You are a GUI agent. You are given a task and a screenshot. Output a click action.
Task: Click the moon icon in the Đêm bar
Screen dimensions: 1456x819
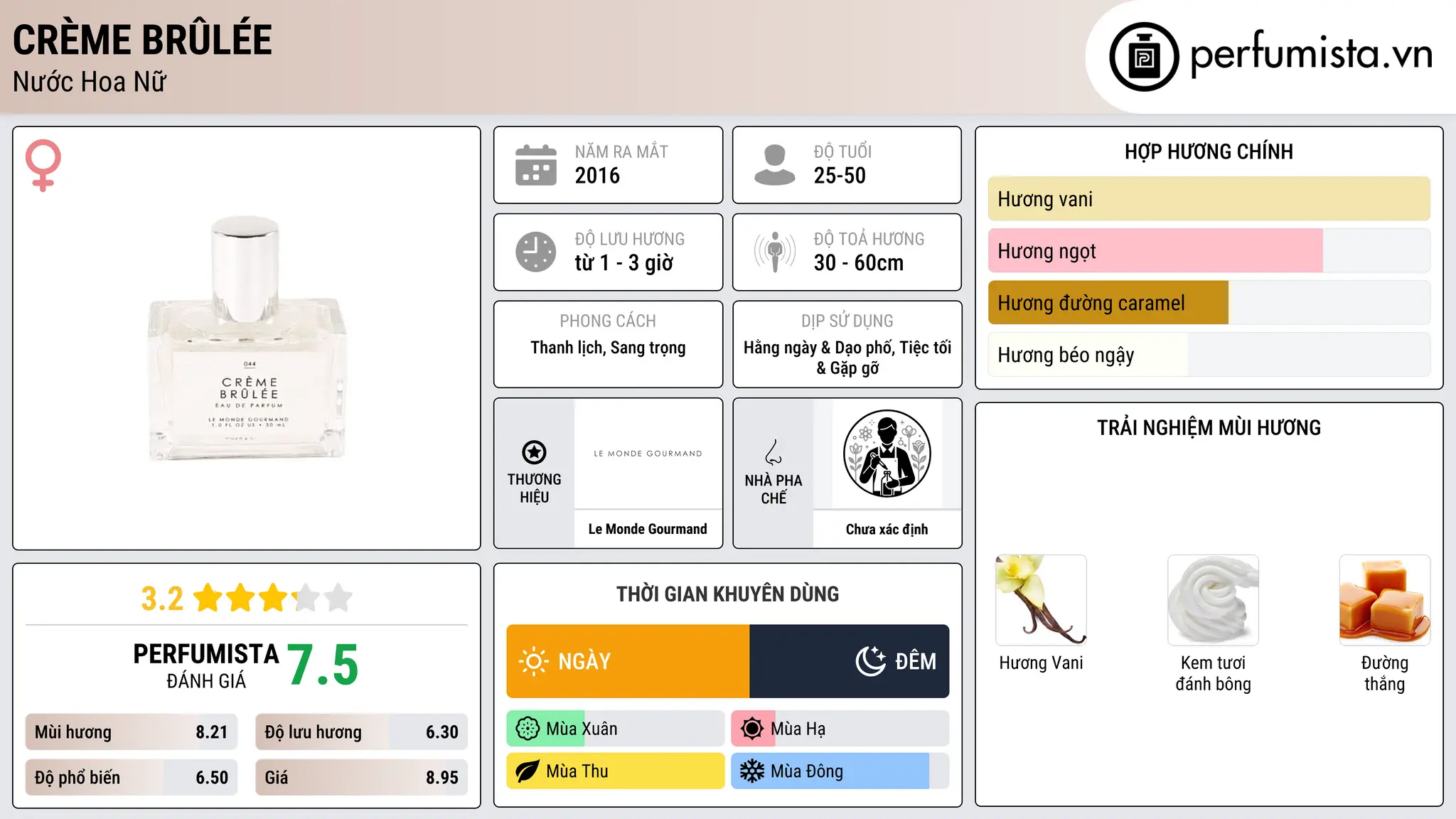pos(871,661)
